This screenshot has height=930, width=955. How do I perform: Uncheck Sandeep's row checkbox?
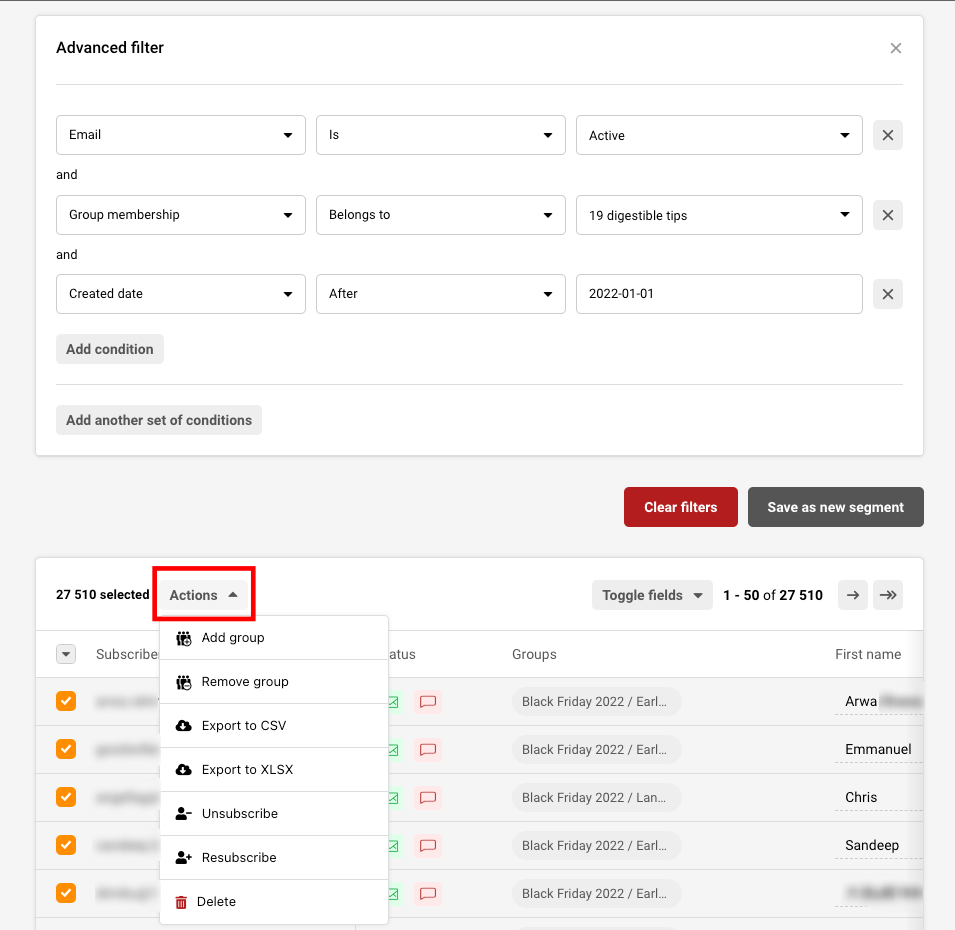pyautogui.click(x=66, y=845)
